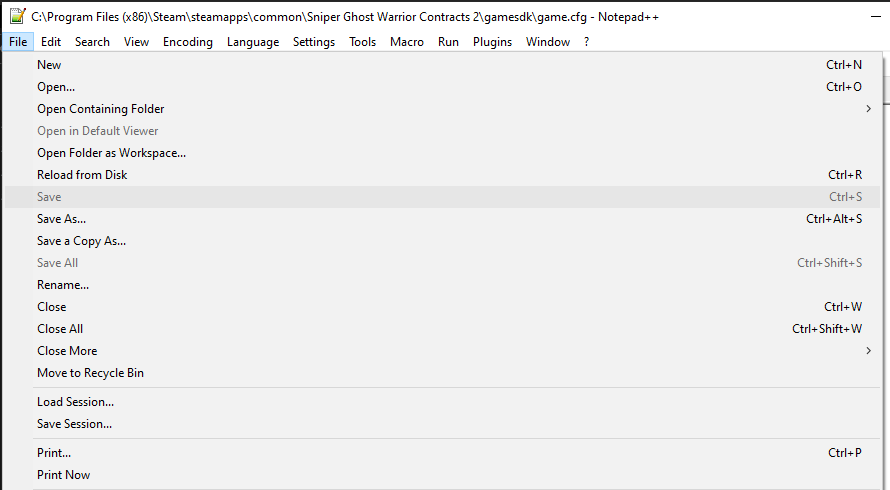The image size is (890, 490).
Task: Open the Edit menu in the menu bar
Action: [x=51, y=42]
